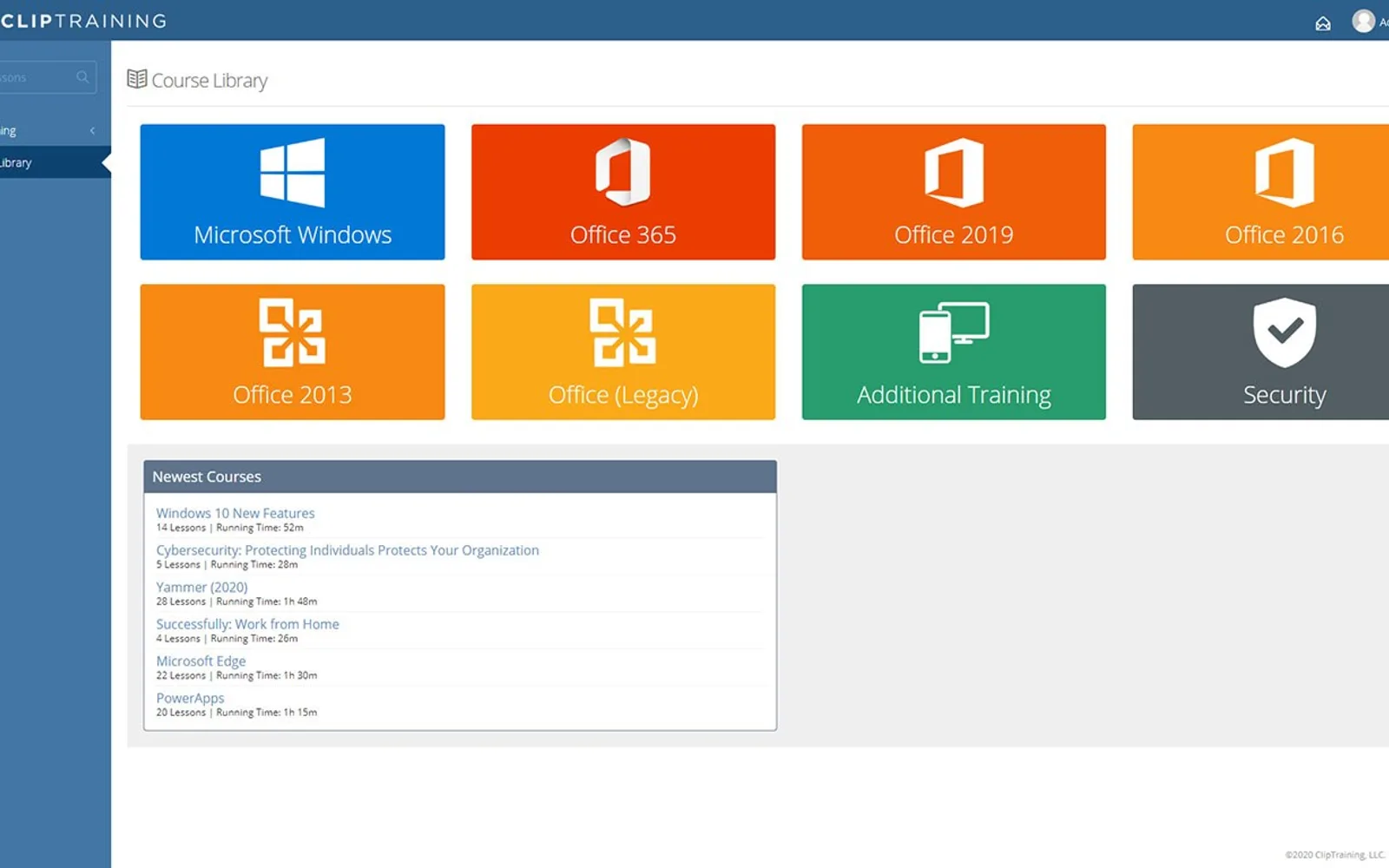Click the Additional Training devices icon

coord(954,332)
